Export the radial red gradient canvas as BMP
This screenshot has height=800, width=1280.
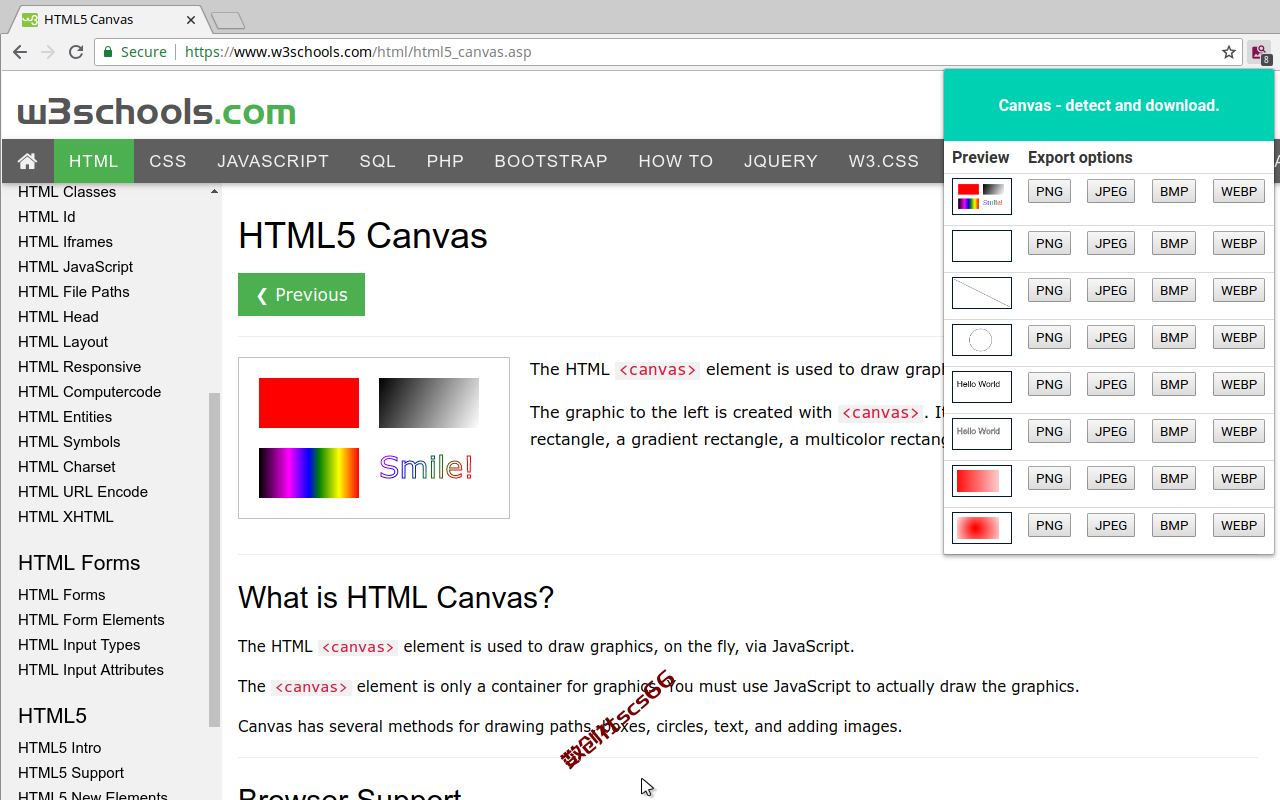pyautogui.click(x=1174, y=525)
